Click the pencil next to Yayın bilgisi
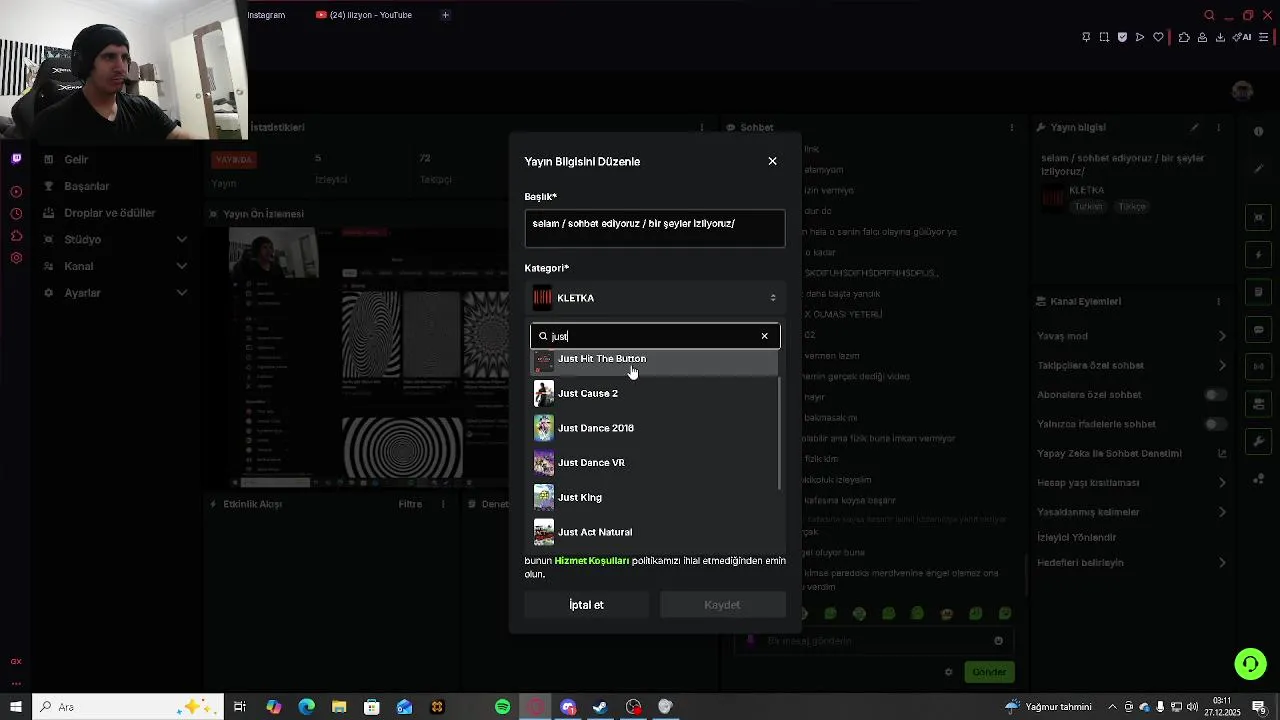Viewport: 1280px width, 720px height. point(1194,128)
